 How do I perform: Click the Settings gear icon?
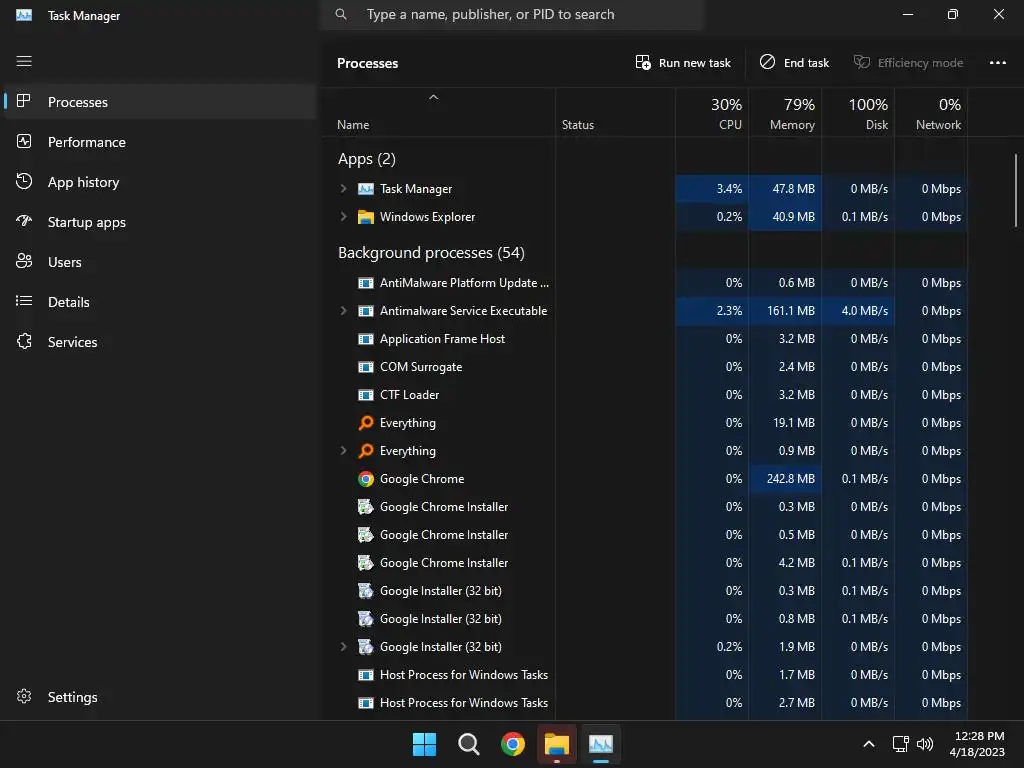coord(24,696)
